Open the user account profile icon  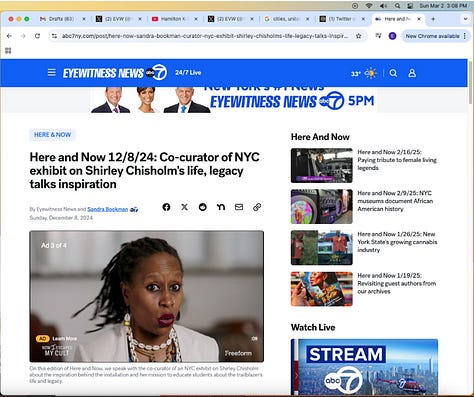tap(412, 73)
